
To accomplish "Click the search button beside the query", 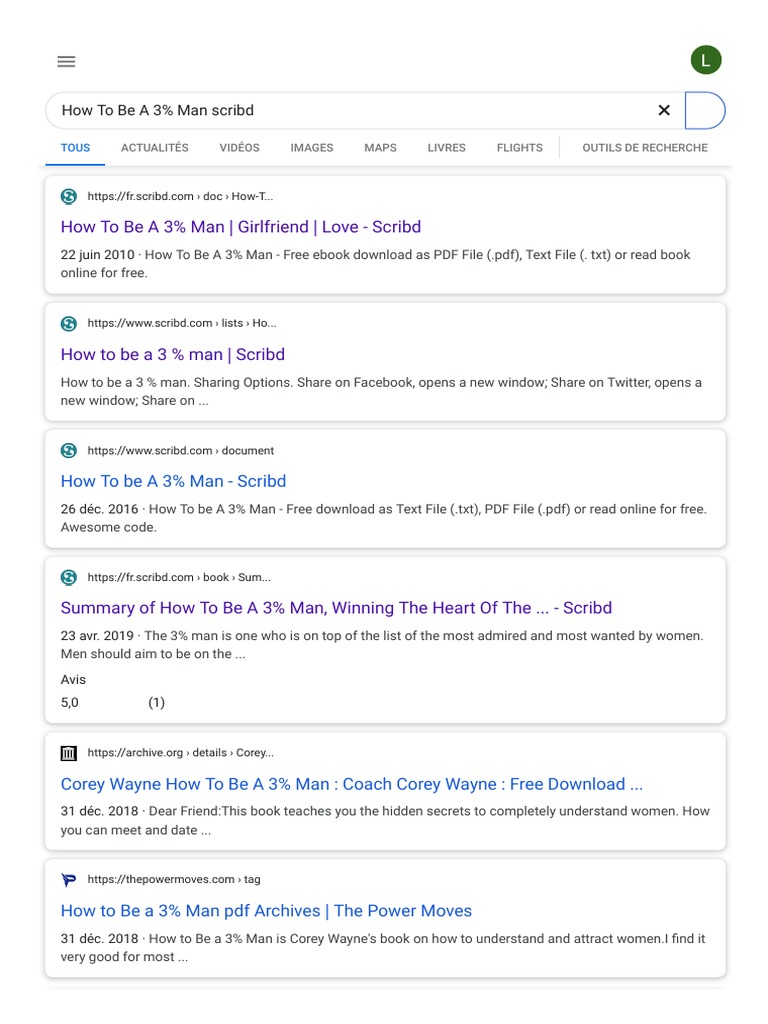I will 704,110.
